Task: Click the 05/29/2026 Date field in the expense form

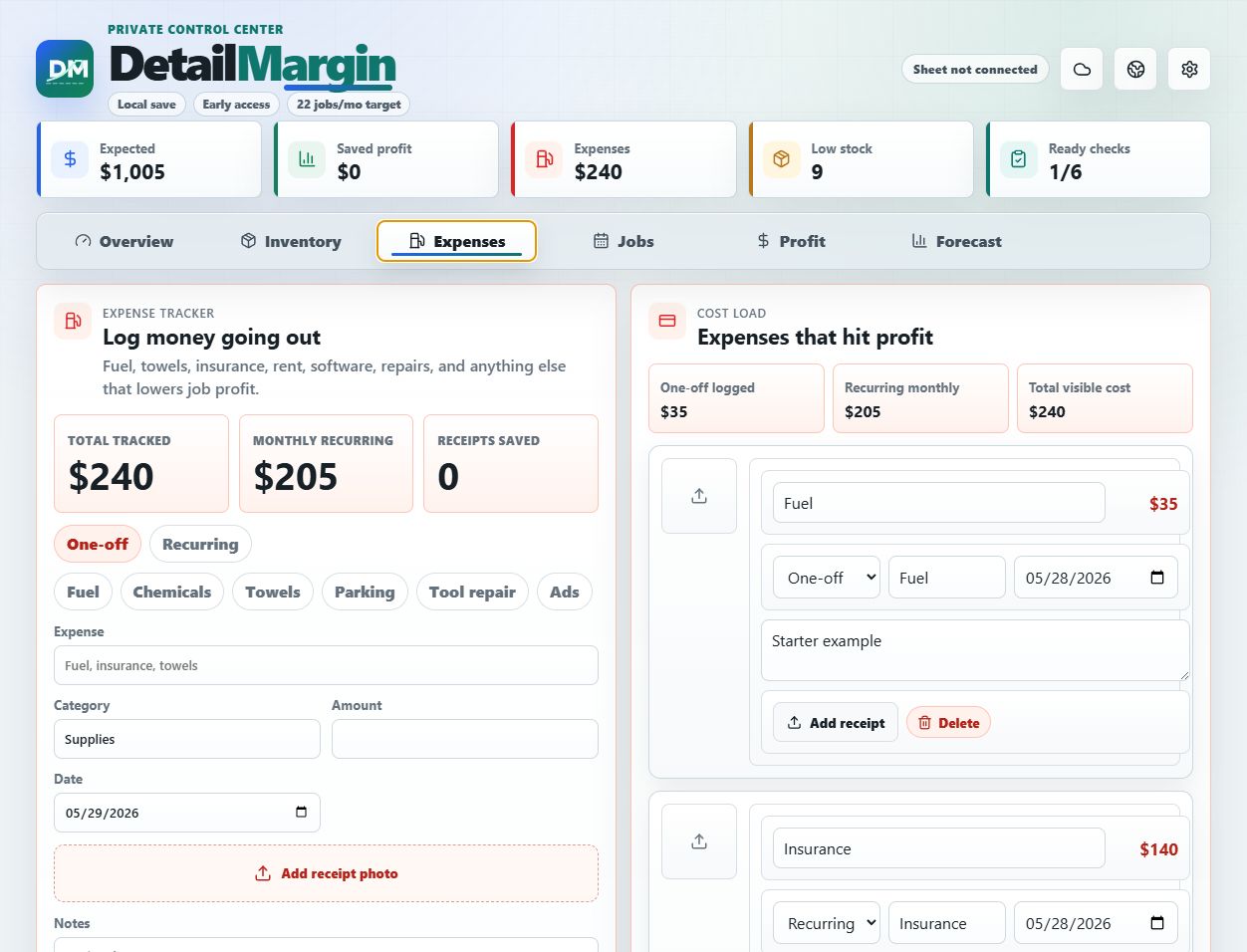Action: tap(187, 813)
